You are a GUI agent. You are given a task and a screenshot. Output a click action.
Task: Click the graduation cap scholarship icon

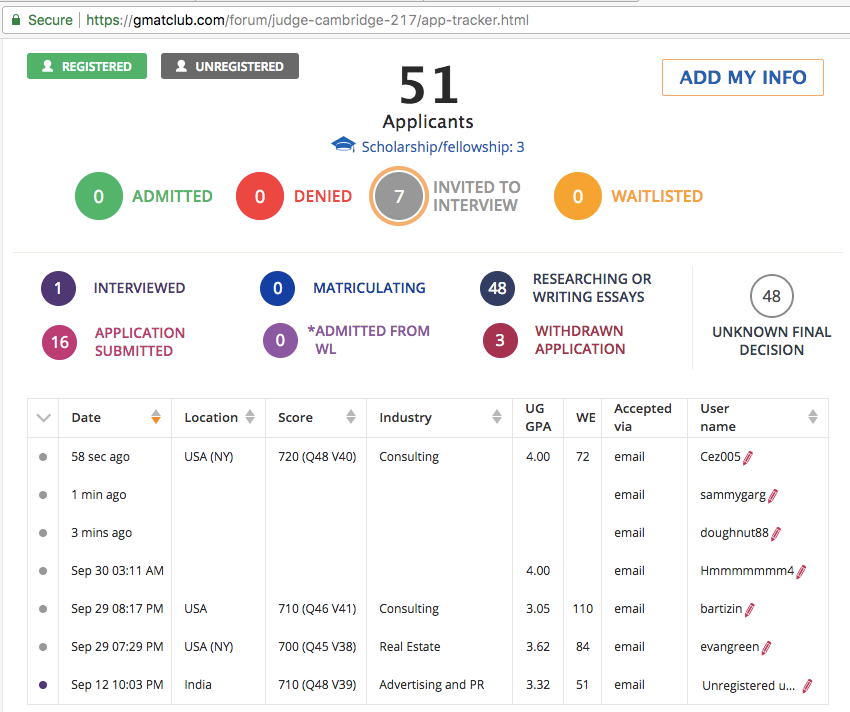pyautogui.click(x=343, y=146)
